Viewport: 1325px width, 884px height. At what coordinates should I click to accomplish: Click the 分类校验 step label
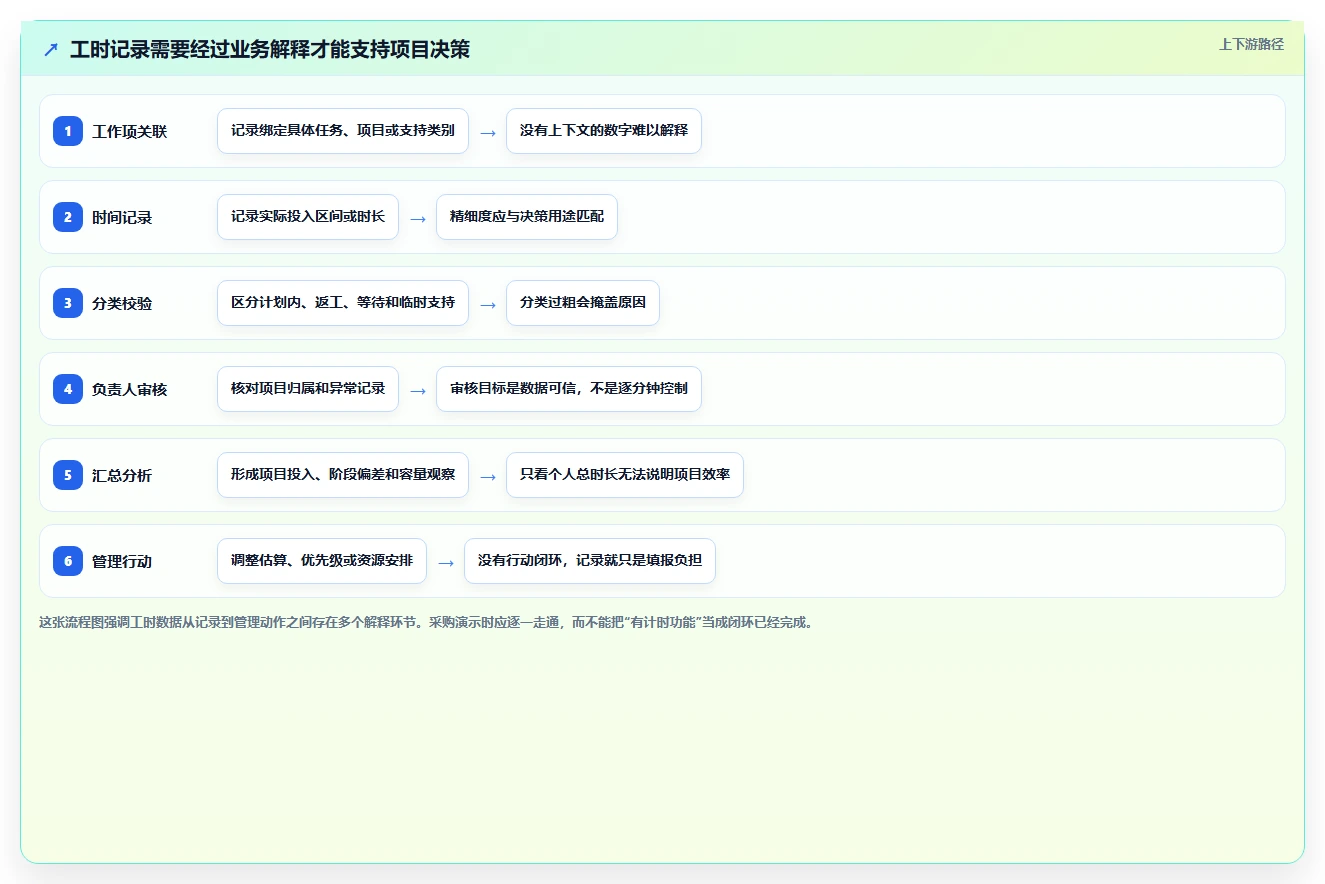pos(122,303)
